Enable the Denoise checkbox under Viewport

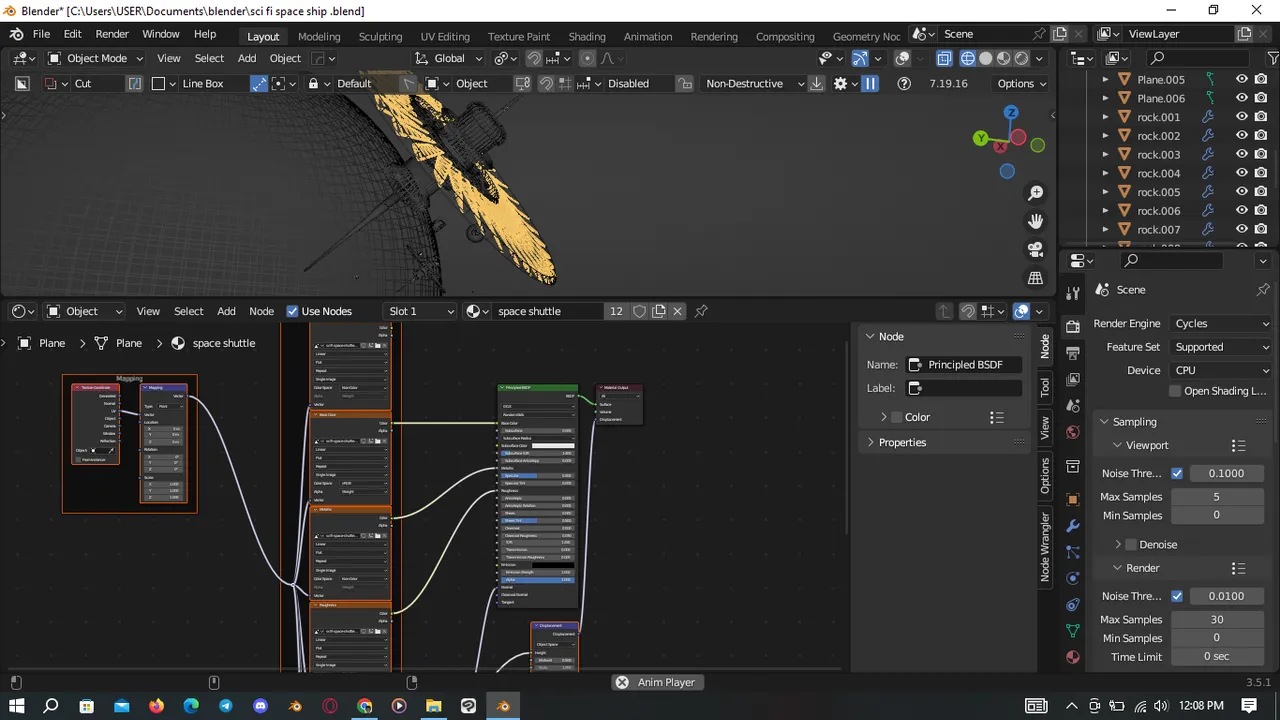pos(1131,545)
